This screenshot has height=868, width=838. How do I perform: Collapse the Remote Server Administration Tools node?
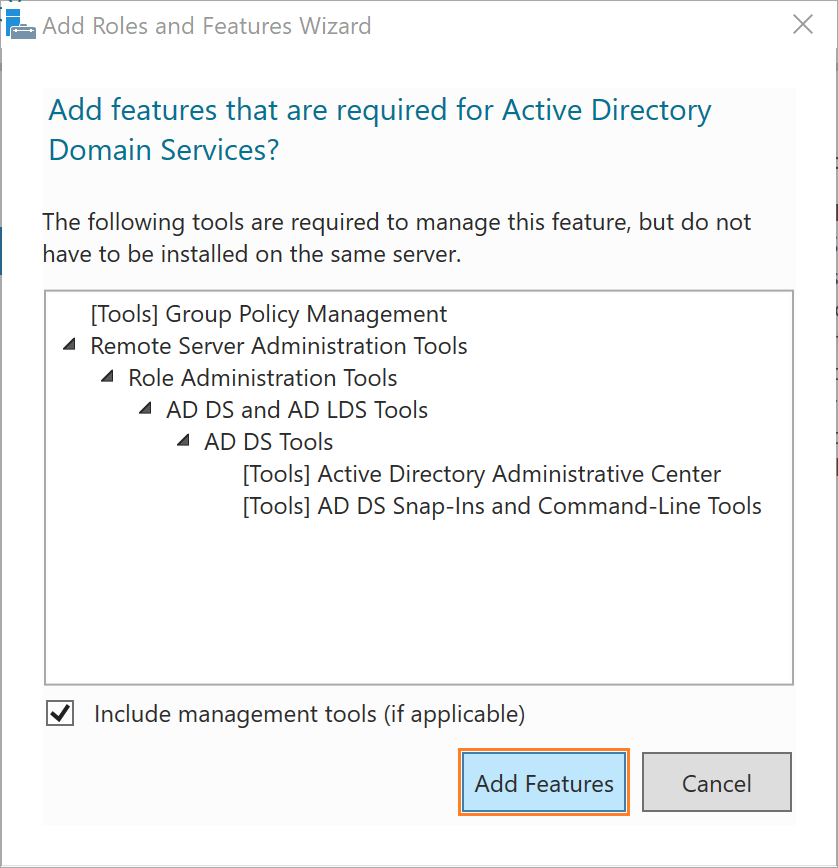click(x=69, y=345)
